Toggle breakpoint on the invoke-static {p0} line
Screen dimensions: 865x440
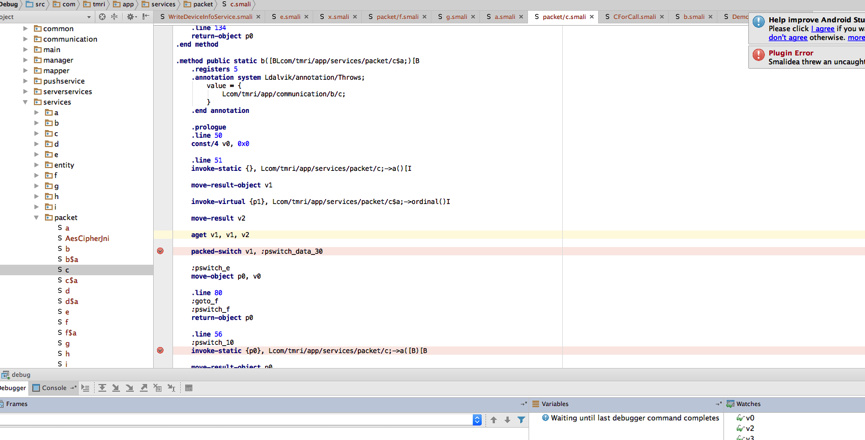click(x=160, y=351)
